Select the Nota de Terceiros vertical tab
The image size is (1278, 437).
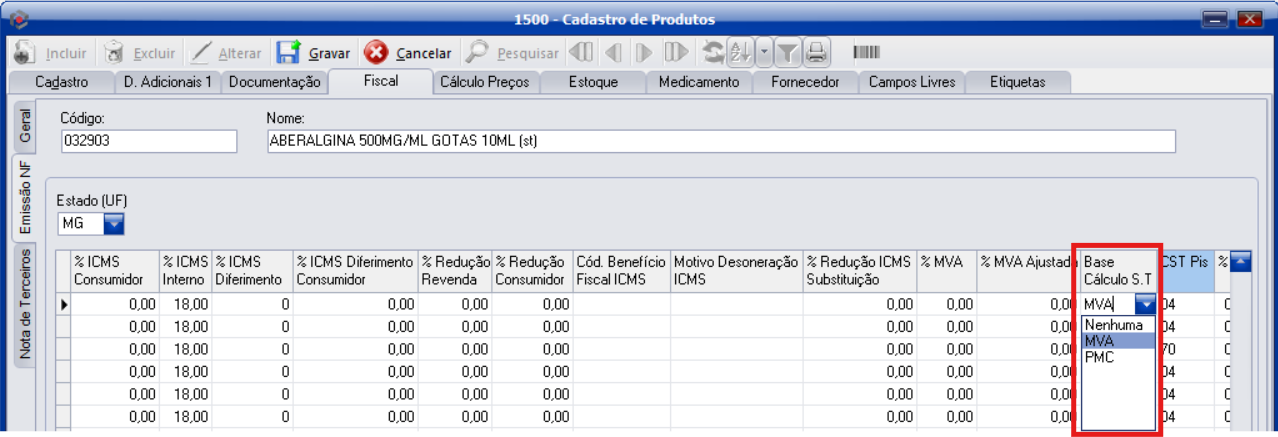(x=25, y=305)
